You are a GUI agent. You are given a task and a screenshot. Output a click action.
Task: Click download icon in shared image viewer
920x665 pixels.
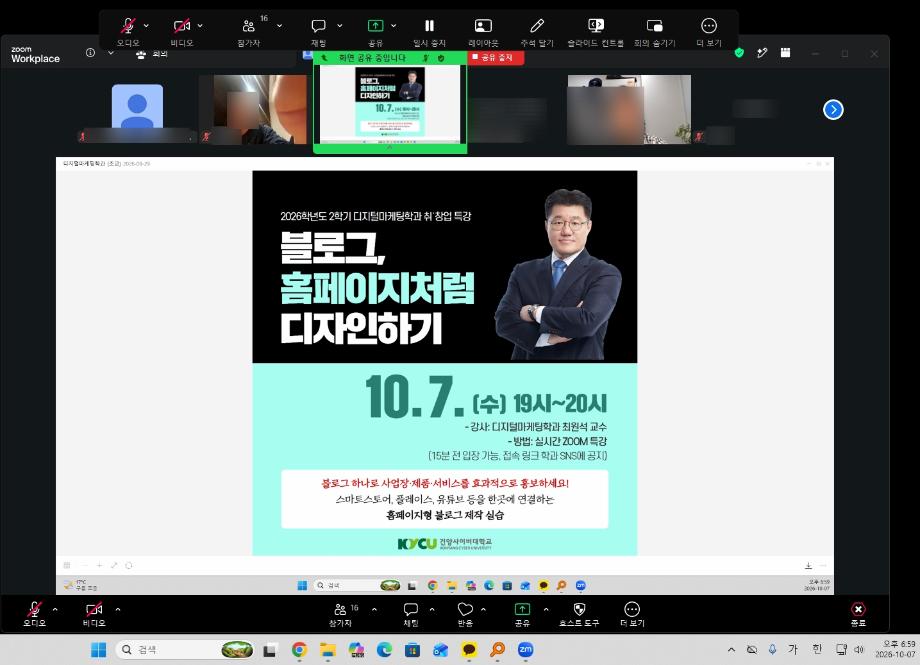[x=808, y=566]
